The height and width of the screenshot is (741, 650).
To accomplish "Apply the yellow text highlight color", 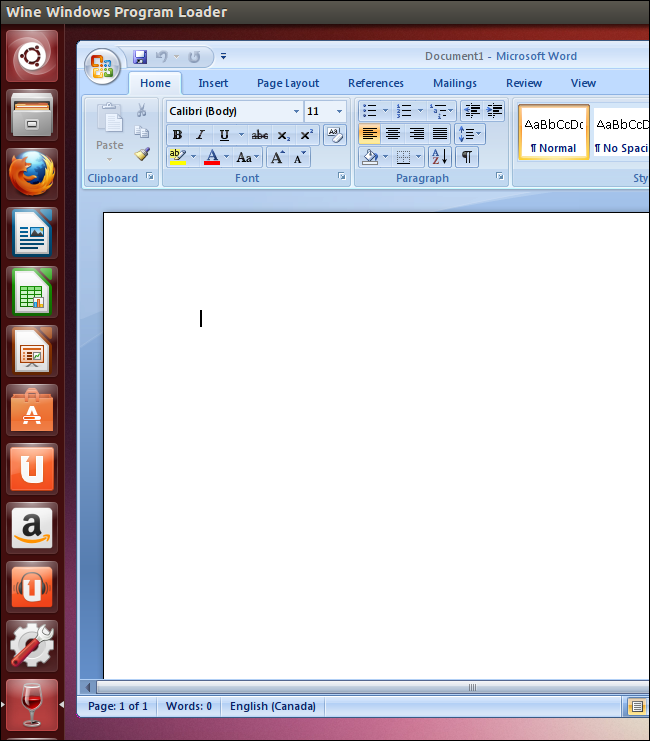I will (176, 157).
